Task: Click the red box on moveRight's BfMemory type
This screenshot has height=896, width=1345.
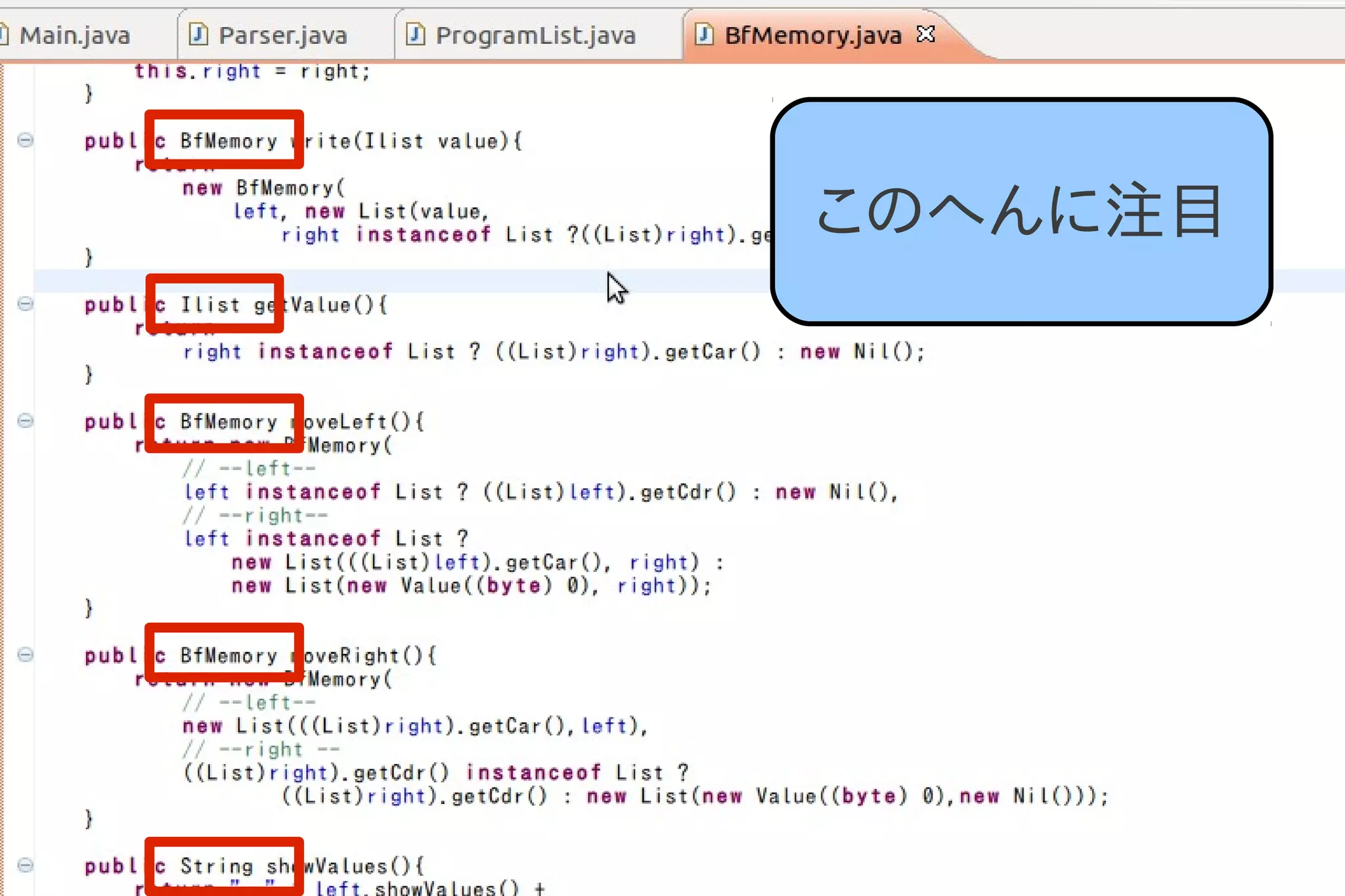Action: point(224,652)
